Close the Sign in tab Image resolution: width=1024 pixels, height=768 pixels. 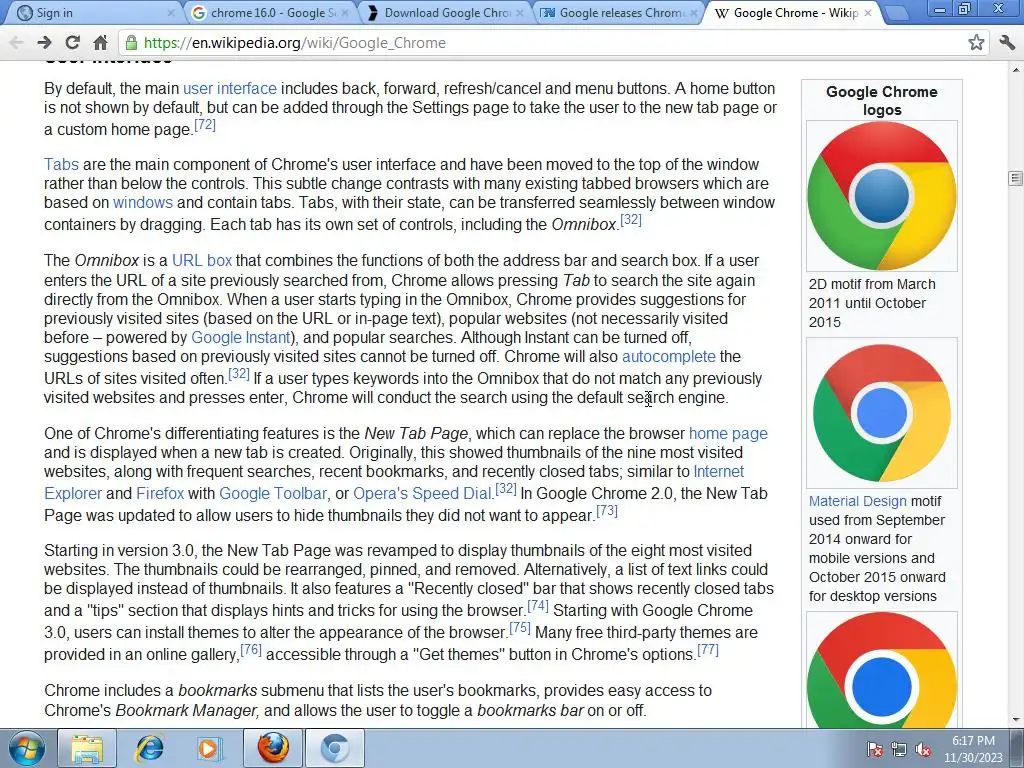170,13
